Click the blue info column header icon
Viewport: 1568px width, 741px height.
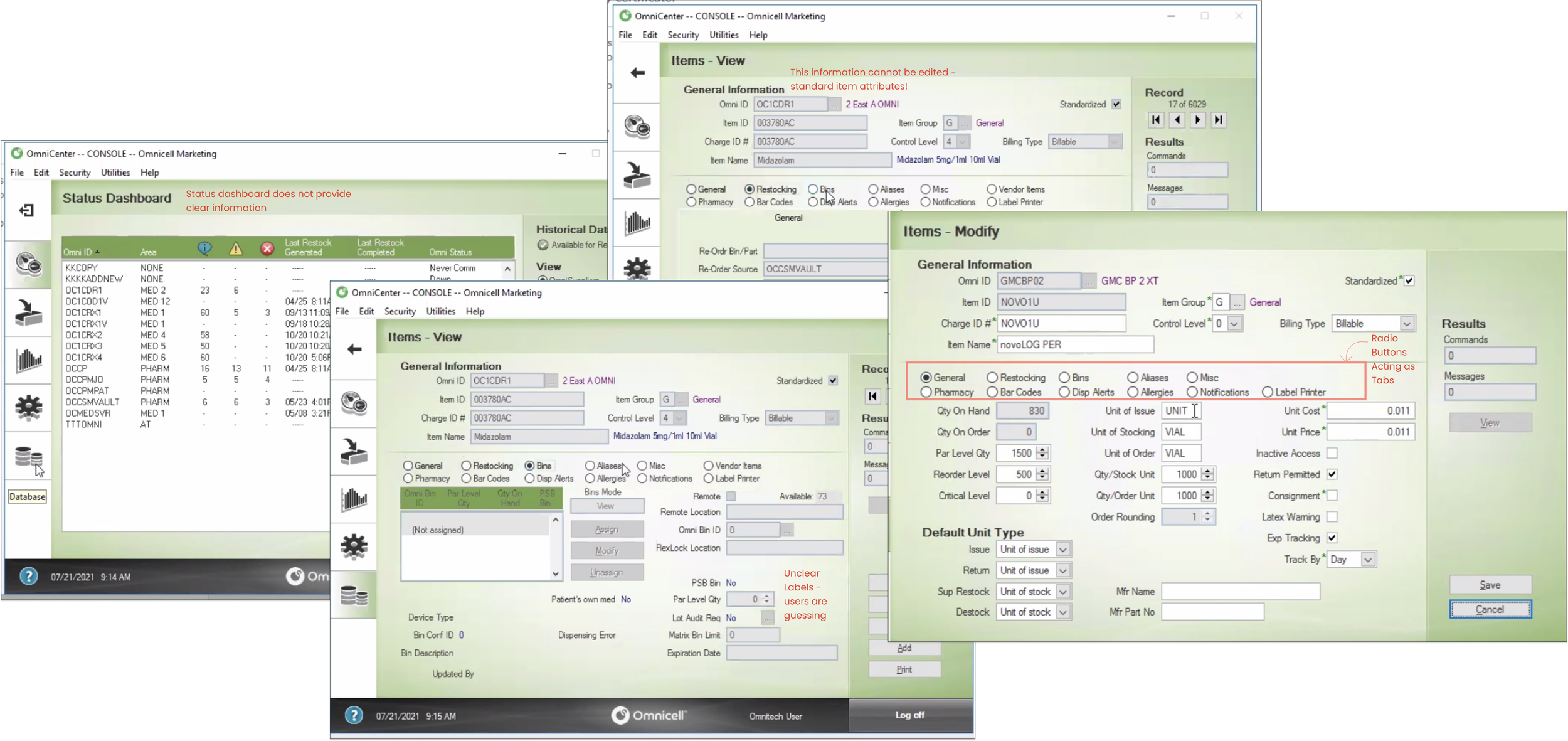pyautogui.click(x=204, y=248)
